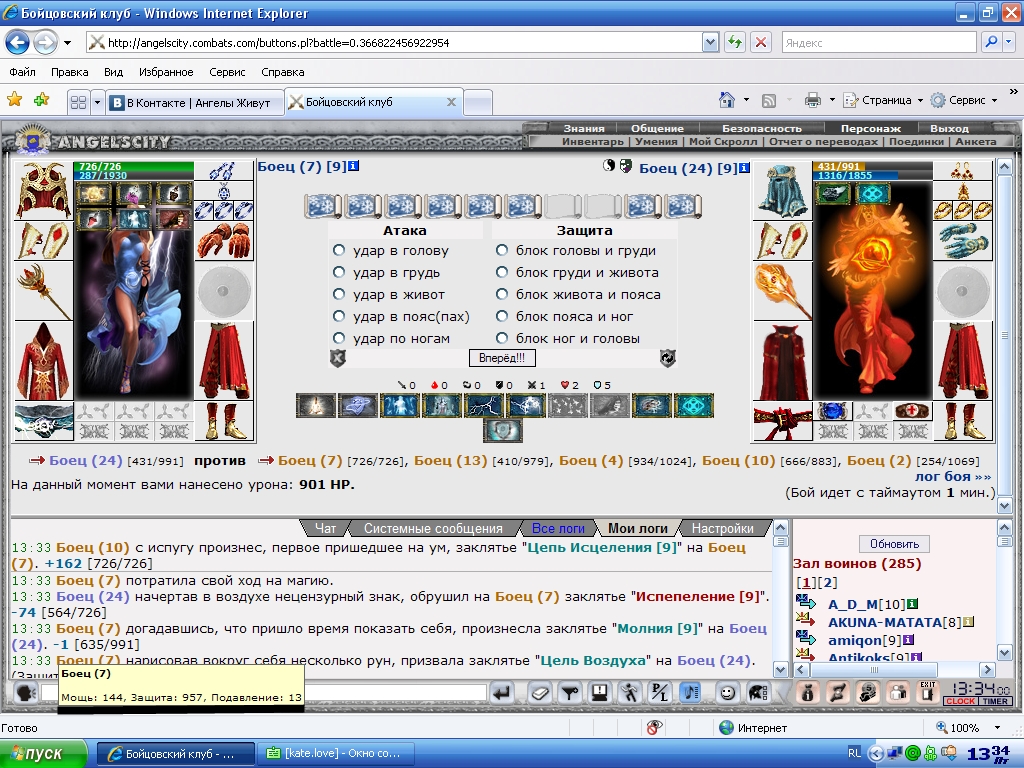The width and height of the screenshot is (1024, 768).
Task: Open info icon next to Боец (7) [9]
Action: click(353, 166)
